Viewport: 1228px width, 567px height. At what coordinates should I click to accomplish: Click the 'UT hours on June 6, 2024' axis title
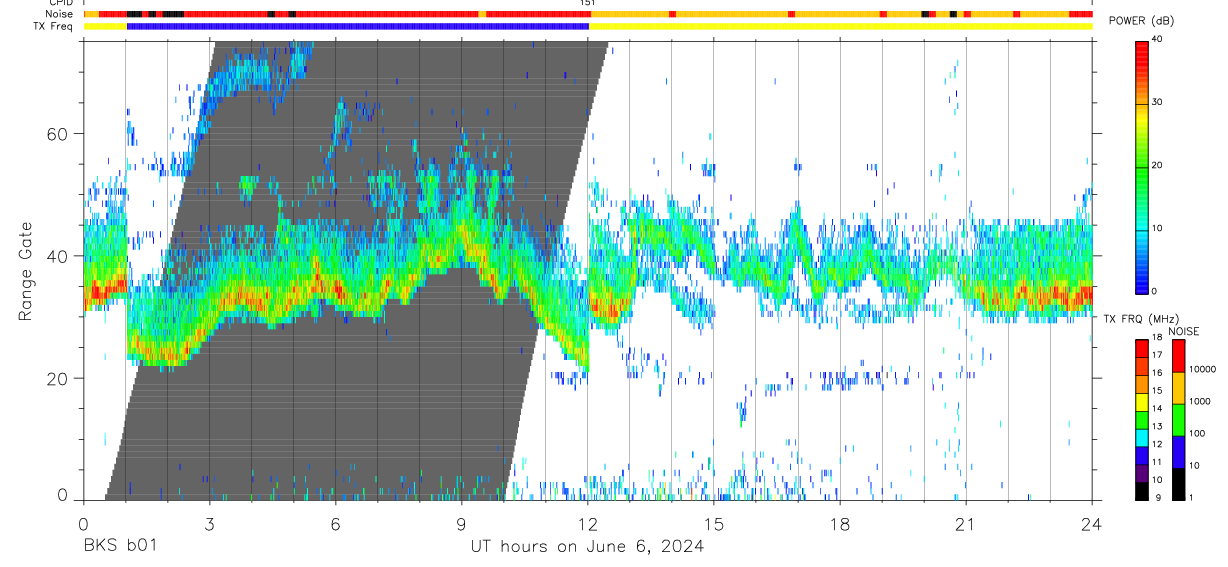pyautogui.click(x=587, y=546)
